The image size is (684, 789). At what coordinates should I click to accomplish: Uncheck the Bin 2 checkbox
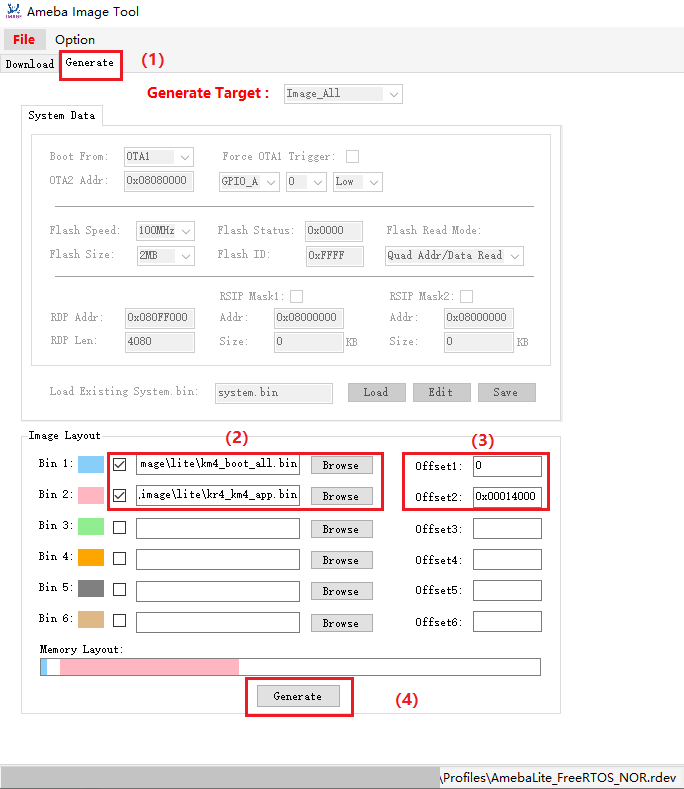120,496
